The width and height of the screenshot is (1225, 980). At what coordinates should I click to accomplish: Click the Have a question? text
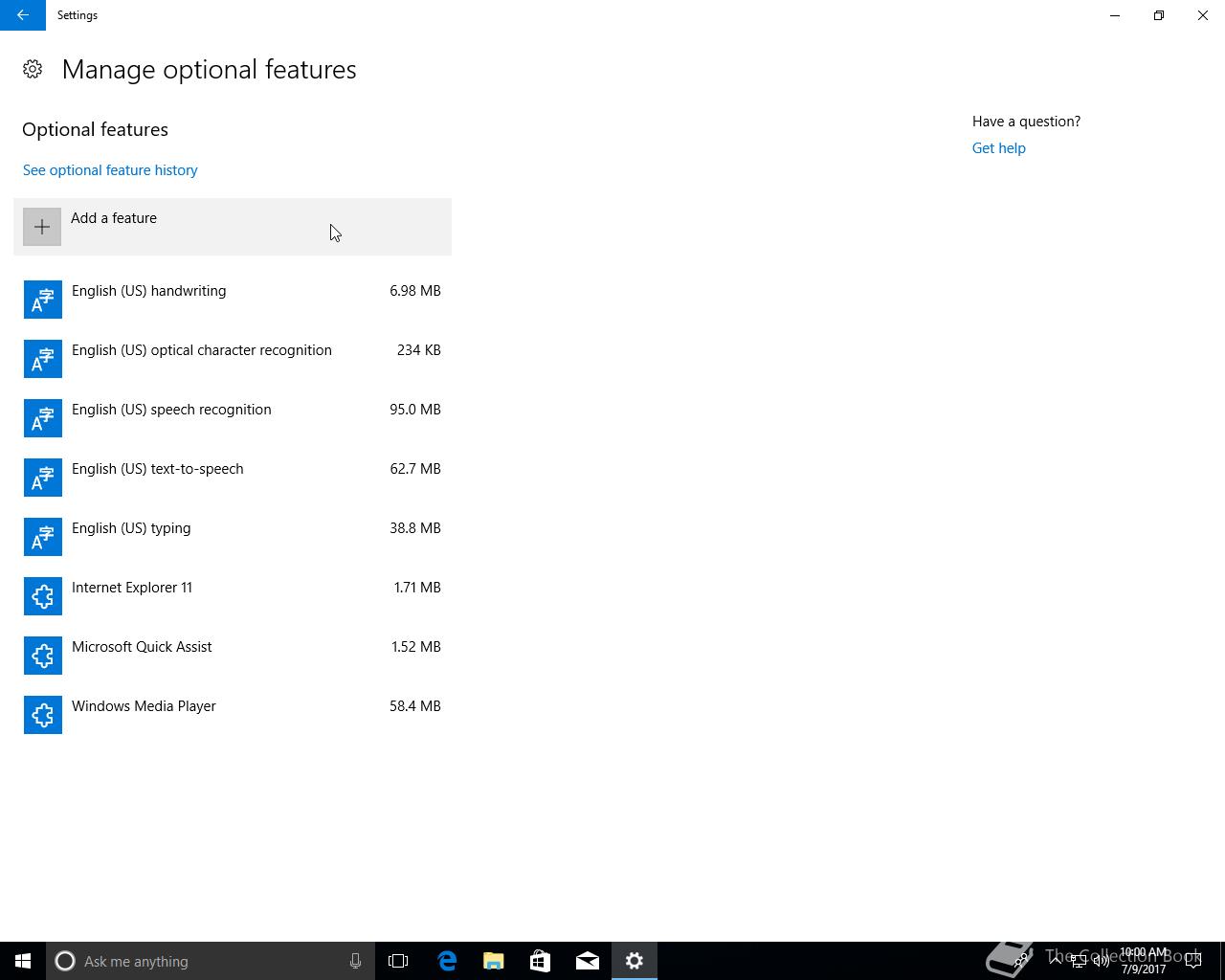(1026, 122)
